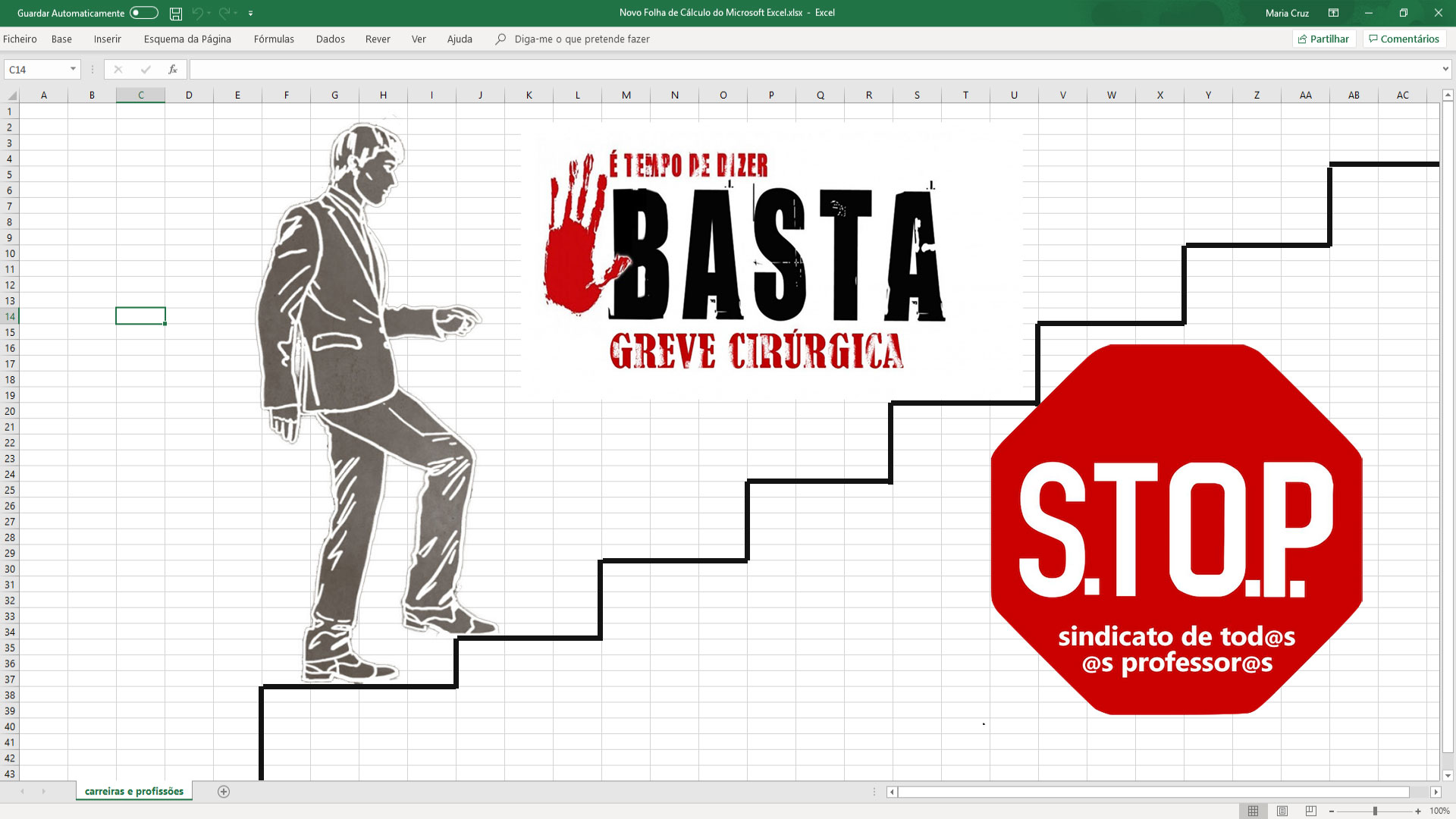The height and width of the screenshot is (819, 1456).
Task: Open the Ficheiro menu
Action: [x=20, y=39]
